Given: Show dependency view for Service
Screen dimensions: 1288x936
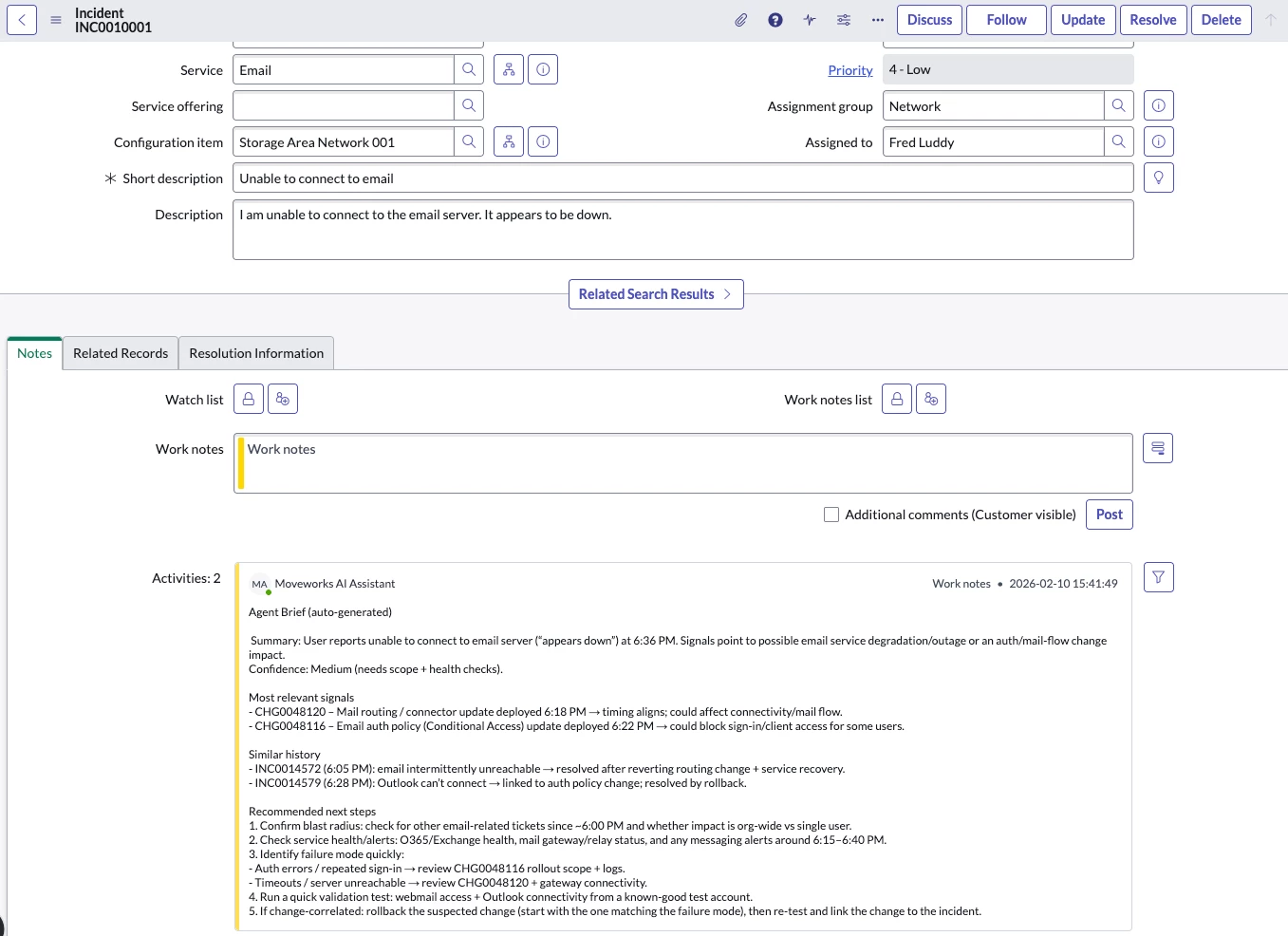Looking at the screenshot, I should pos(509,69).
